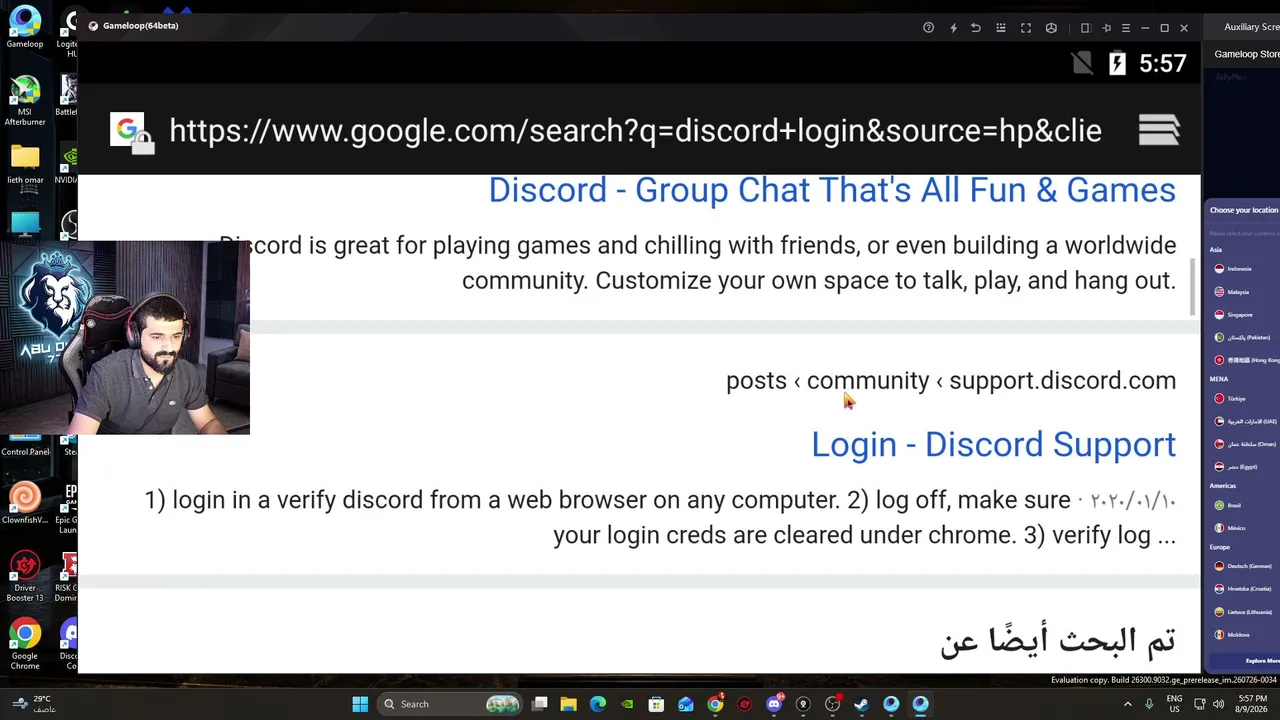Open Google Chrome desktop shortcut

[25, 645]
